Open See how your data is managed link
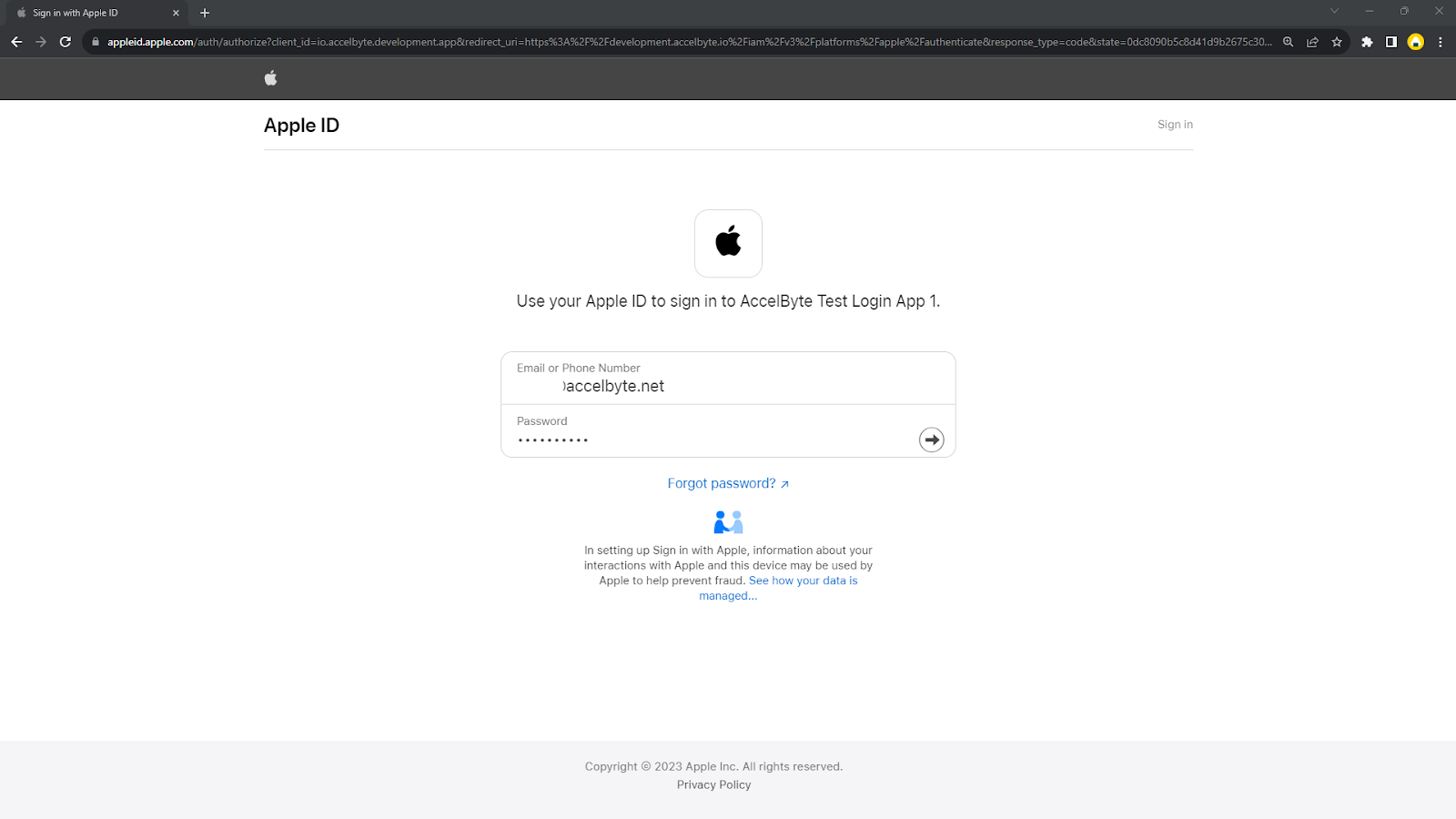The image size is (1456, 819). coord(779,588)
